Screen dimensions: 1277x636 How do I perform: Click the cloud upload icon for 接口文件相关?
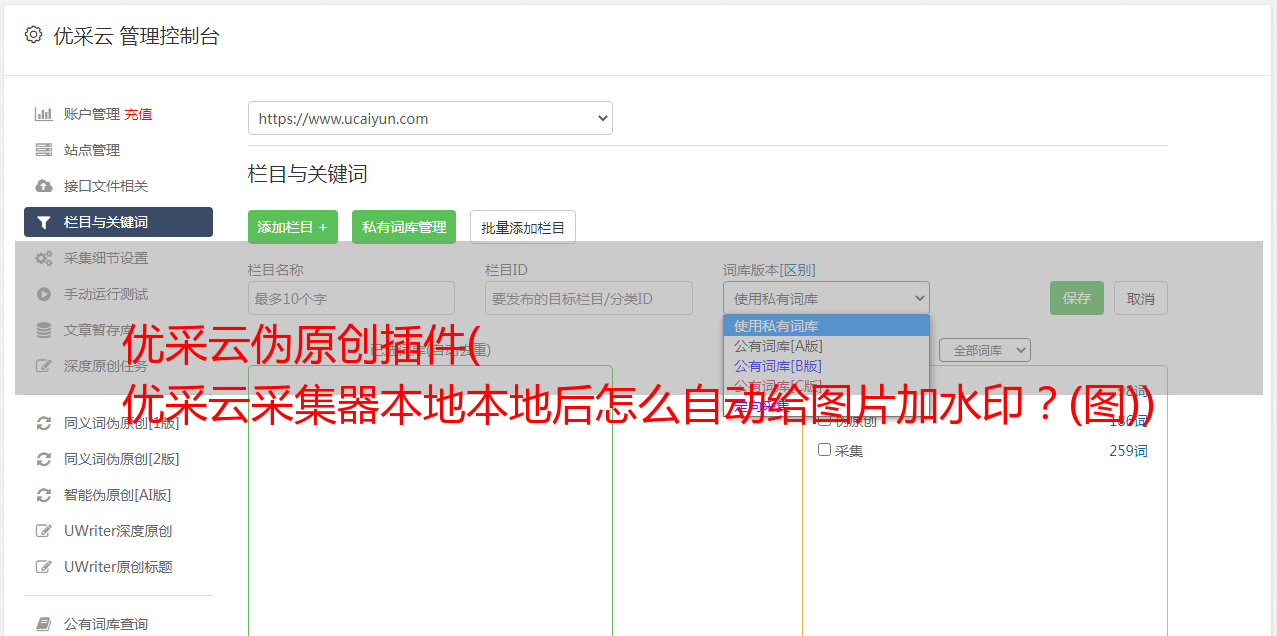pos(44,186)
